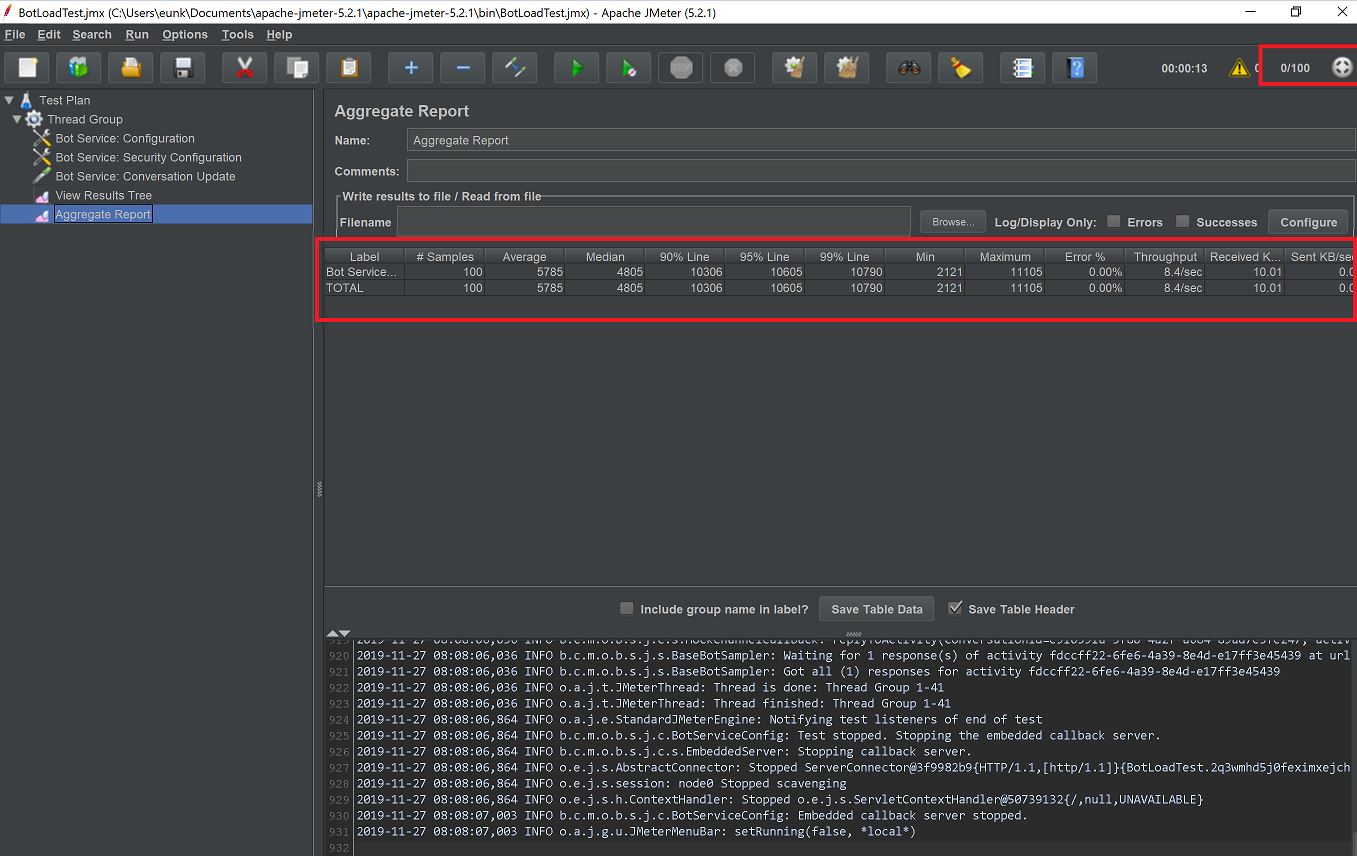Image resolution: width=1357 pixels, height=856 pixels.
Task: Click the Error % column header
Action: pyautogui.click(x=1085, y=256)
